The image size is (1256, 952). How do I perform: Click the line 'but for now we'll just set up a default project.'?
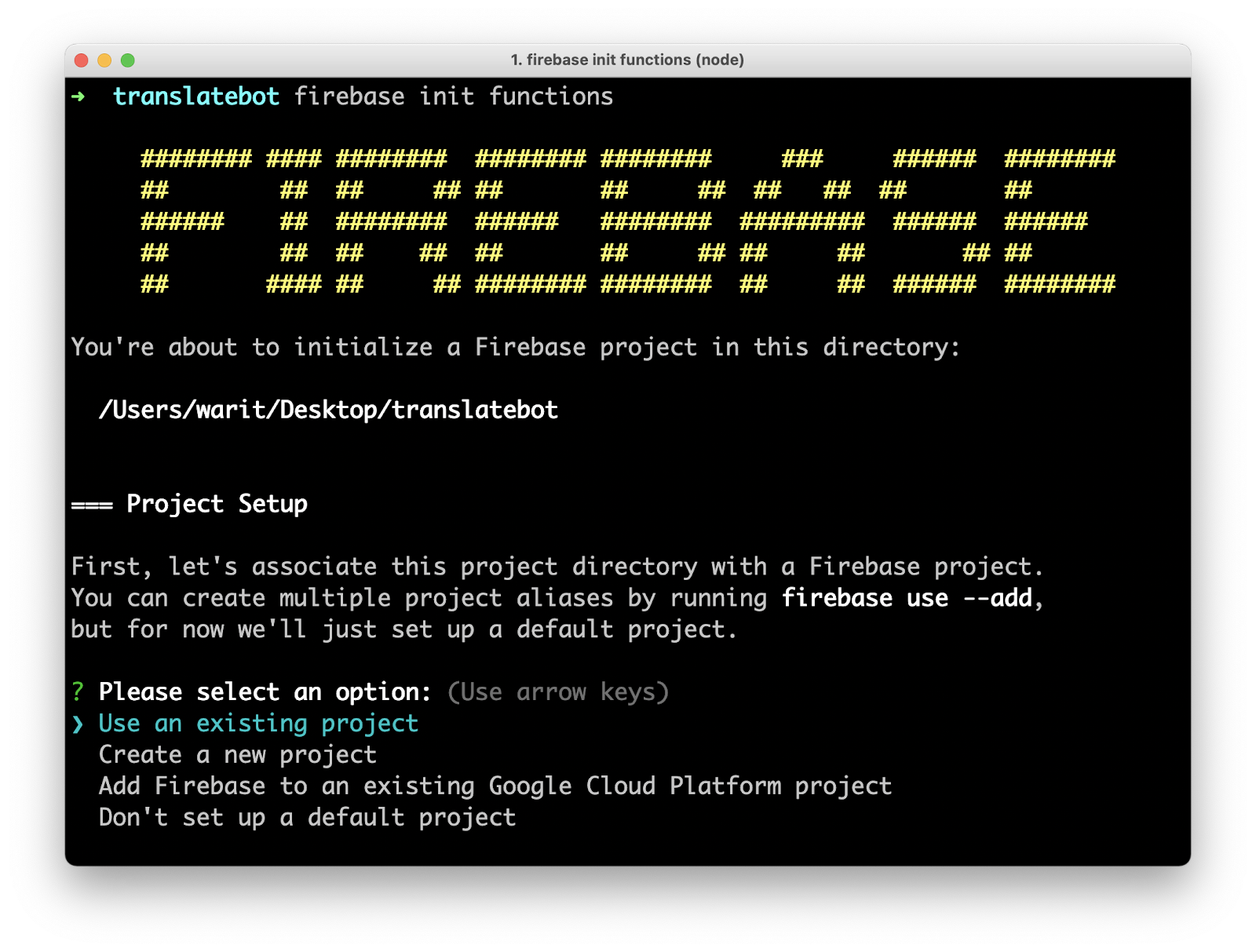[404, 629]
